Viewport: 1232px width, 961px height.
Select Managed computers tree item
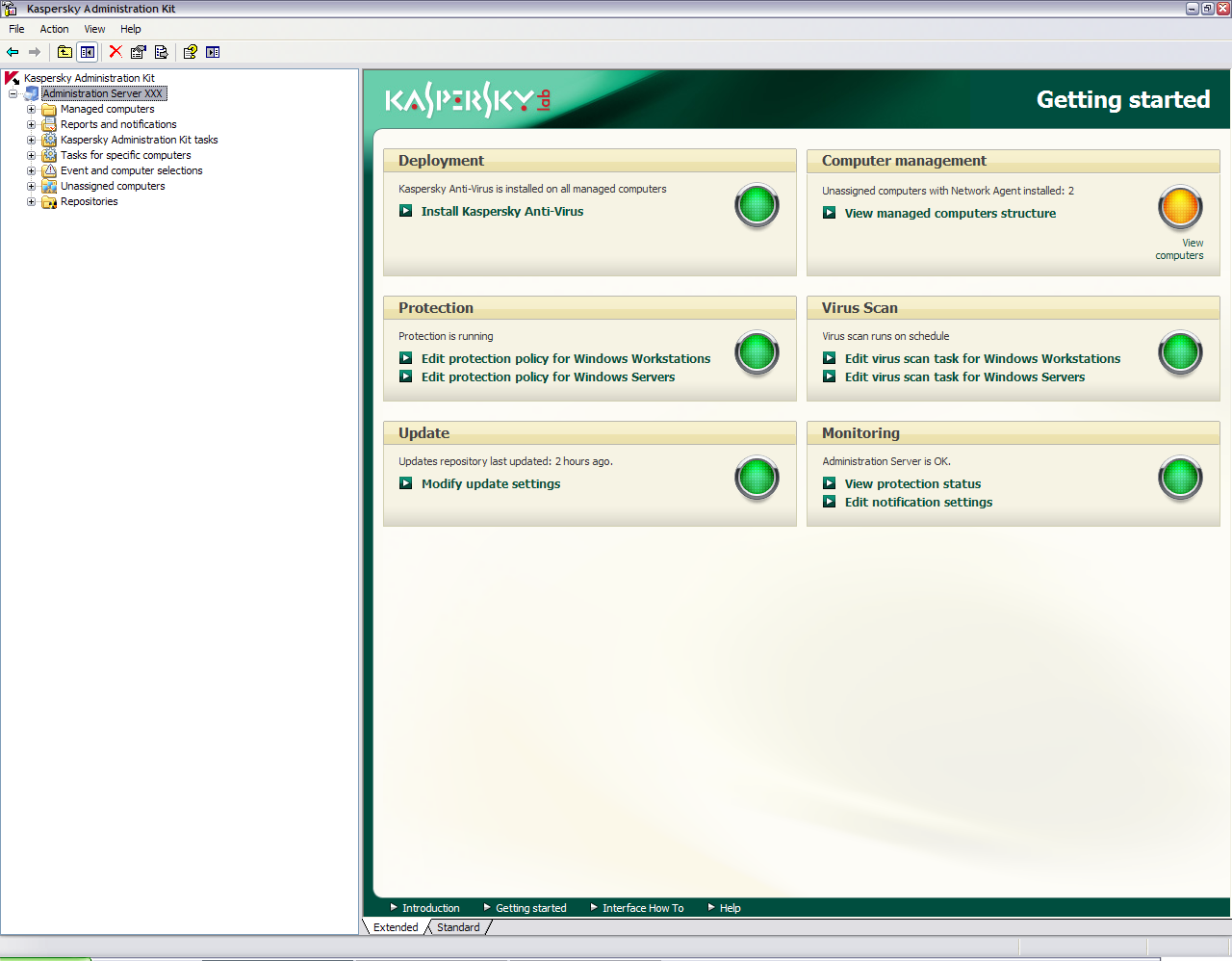[107, 109]
